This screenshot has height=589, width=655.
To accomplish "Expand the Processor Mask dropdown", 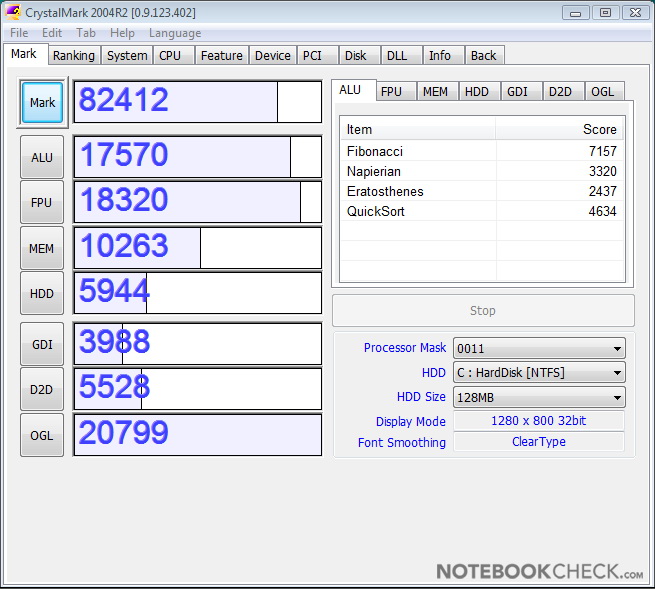I will pos(539,348).
